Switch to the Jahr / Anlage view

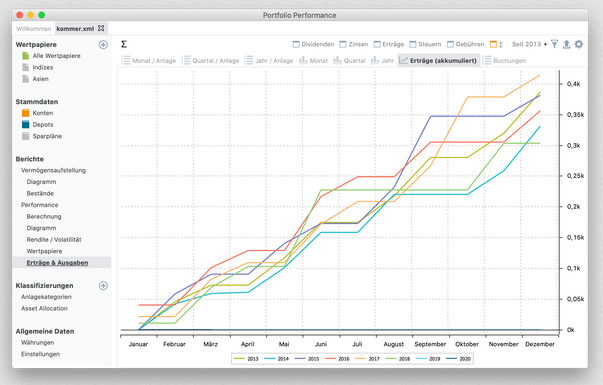pos(269,60)
